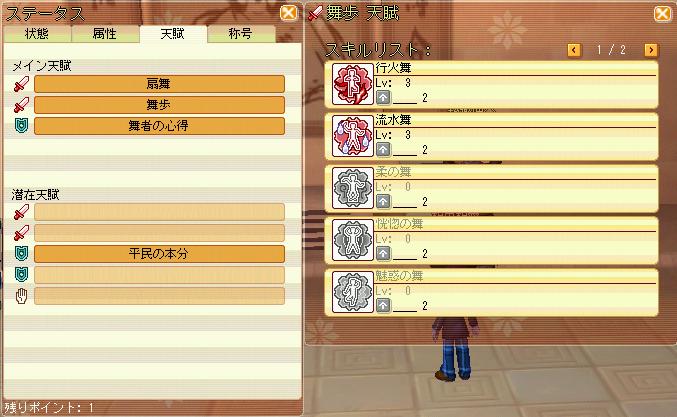
Task: Click the first empty 潜在天賦 slot
Action: [159, 212]
